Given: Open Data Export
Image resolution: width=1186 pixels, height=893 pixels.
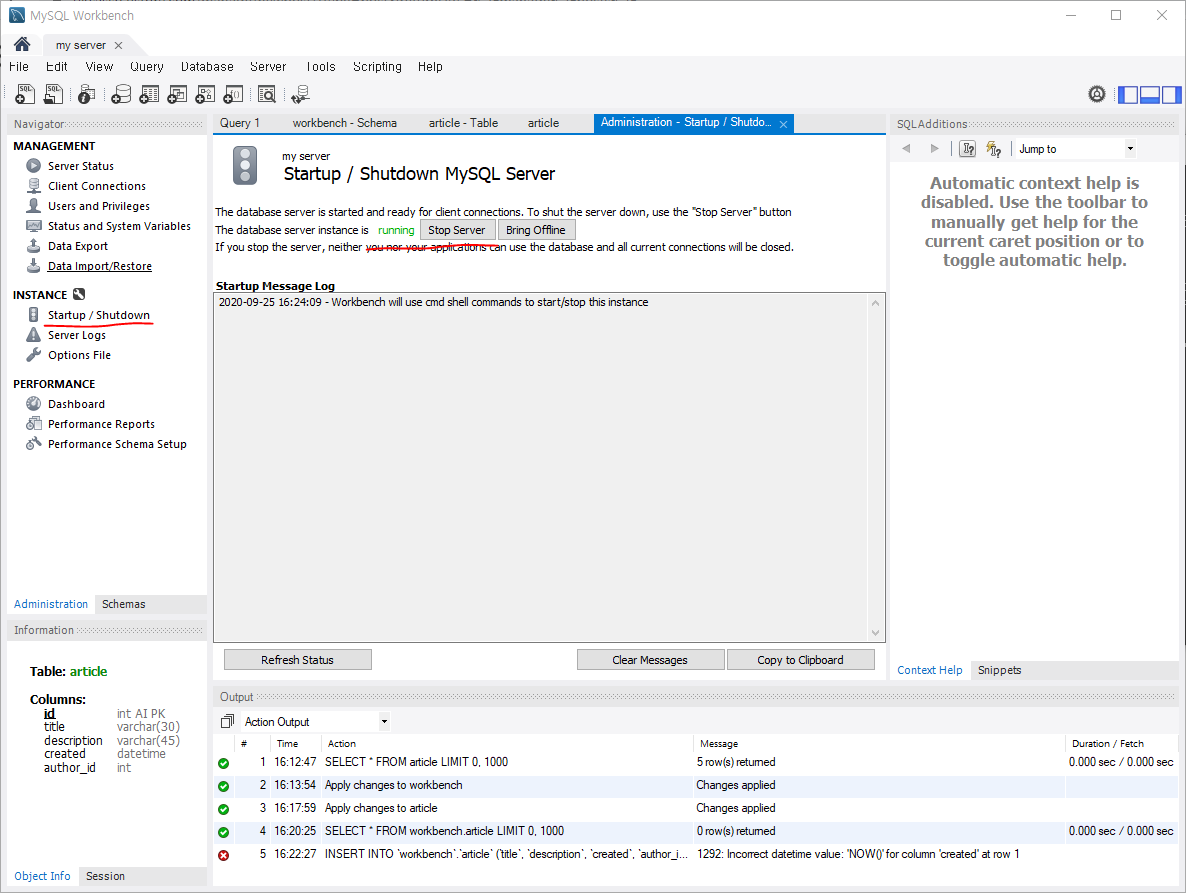Looking at the screenshot, I should (78, 246).
